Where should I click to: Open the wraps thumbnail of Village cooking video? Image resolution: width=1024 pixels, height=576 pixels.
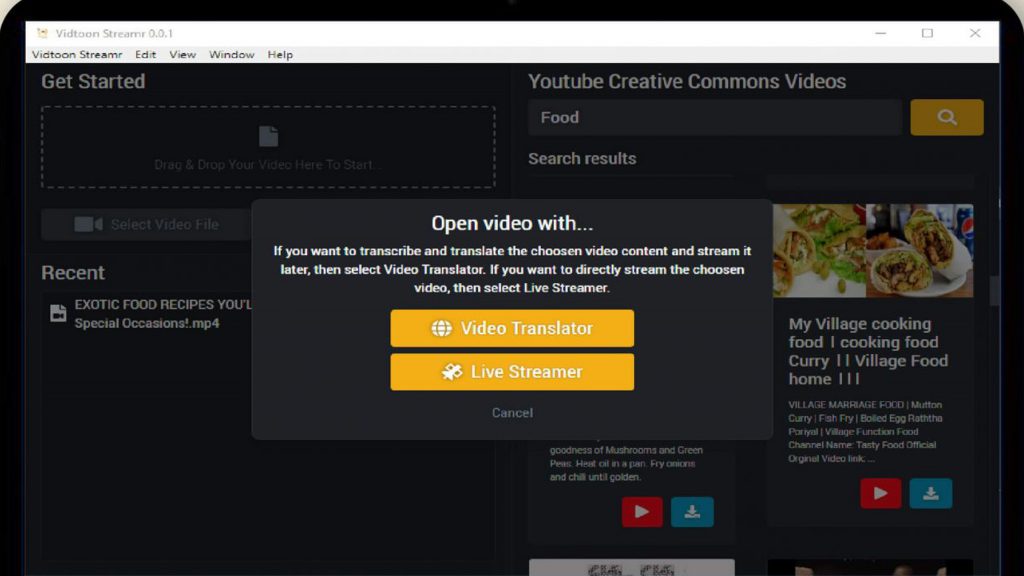pyautogui.click(x=873, y=251)
